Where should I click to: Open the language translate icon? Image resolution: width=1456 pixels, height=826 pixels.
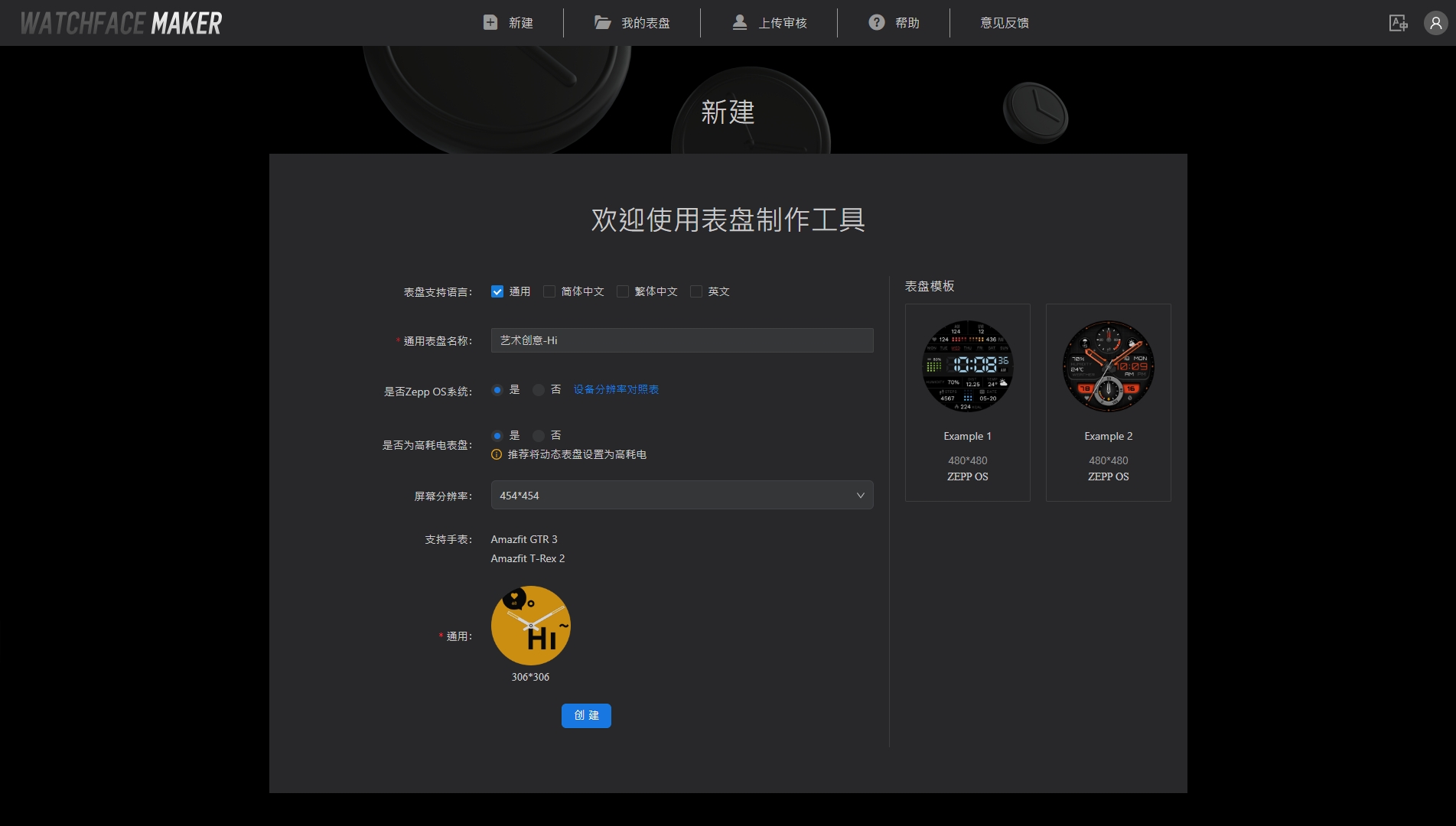(1398, 23)
